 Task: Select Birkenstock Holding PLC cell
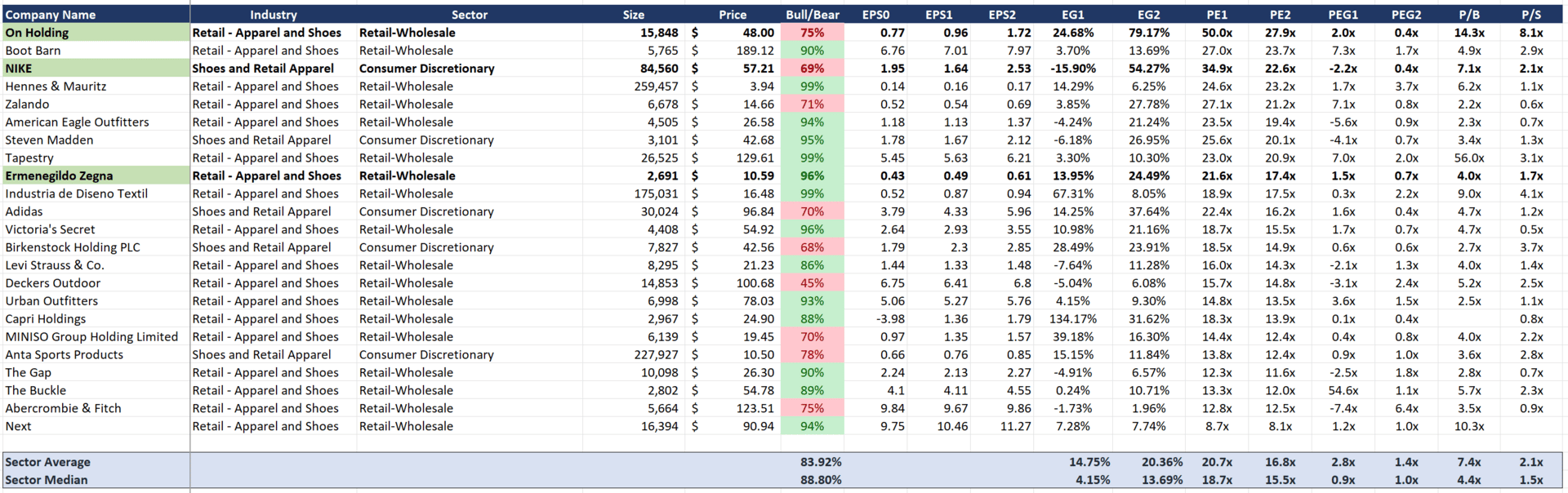tap(96, 247)
